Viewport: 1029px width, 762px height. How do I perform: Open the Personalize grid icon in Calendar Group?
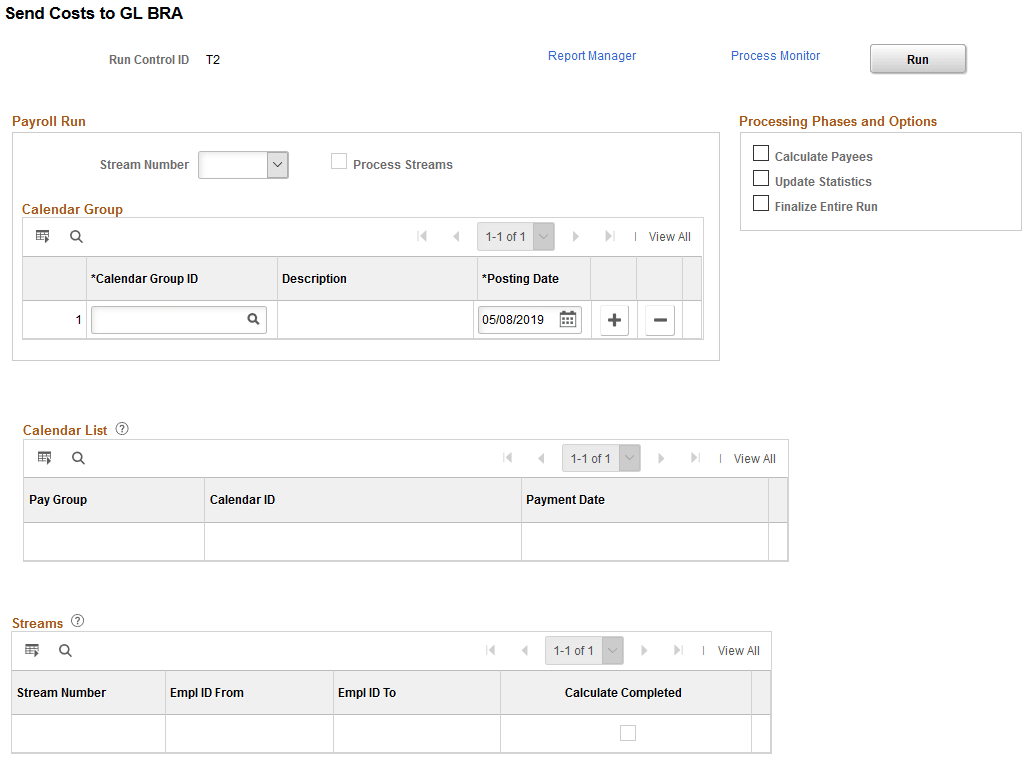click(41, 236)
